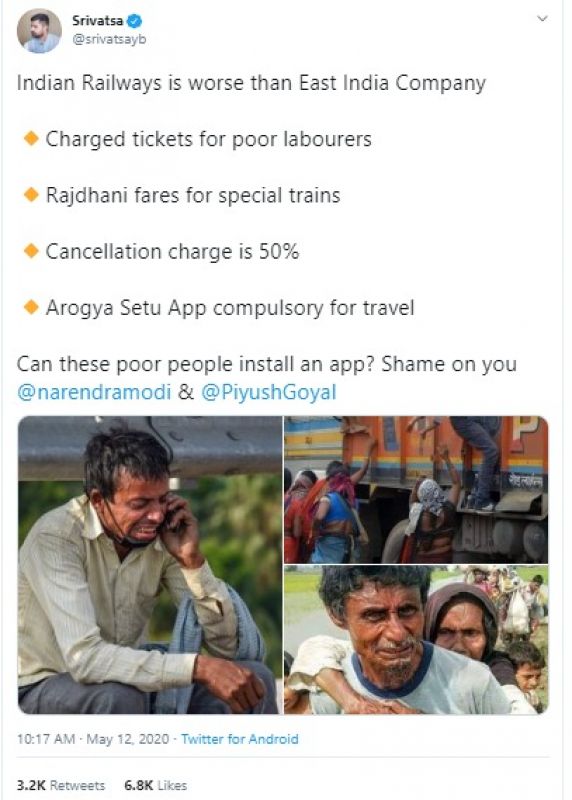The width and height of the screenshot is (572, 800).
Task: Click the 10:17 AM May 12, 2020 timestamp
Action: point(93,739)
